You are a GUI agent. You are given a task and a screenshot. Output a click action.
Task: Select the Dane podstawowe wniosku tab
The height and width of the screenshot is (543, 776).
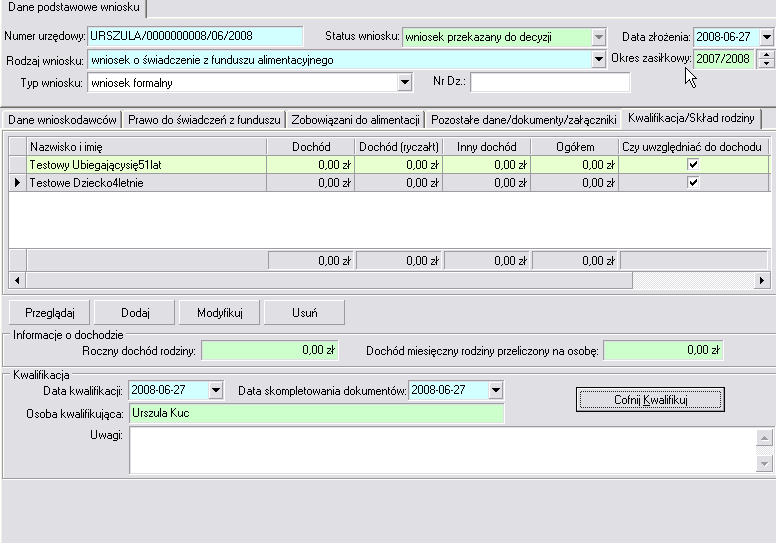pyautogui.click(x=74, y=7)
